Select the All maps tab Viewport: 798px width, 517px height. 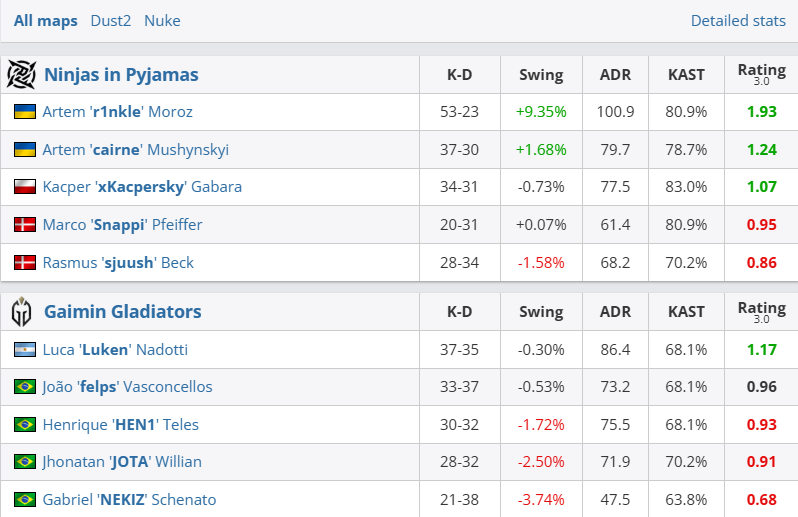pyautogui.click(x=45, y=20)
